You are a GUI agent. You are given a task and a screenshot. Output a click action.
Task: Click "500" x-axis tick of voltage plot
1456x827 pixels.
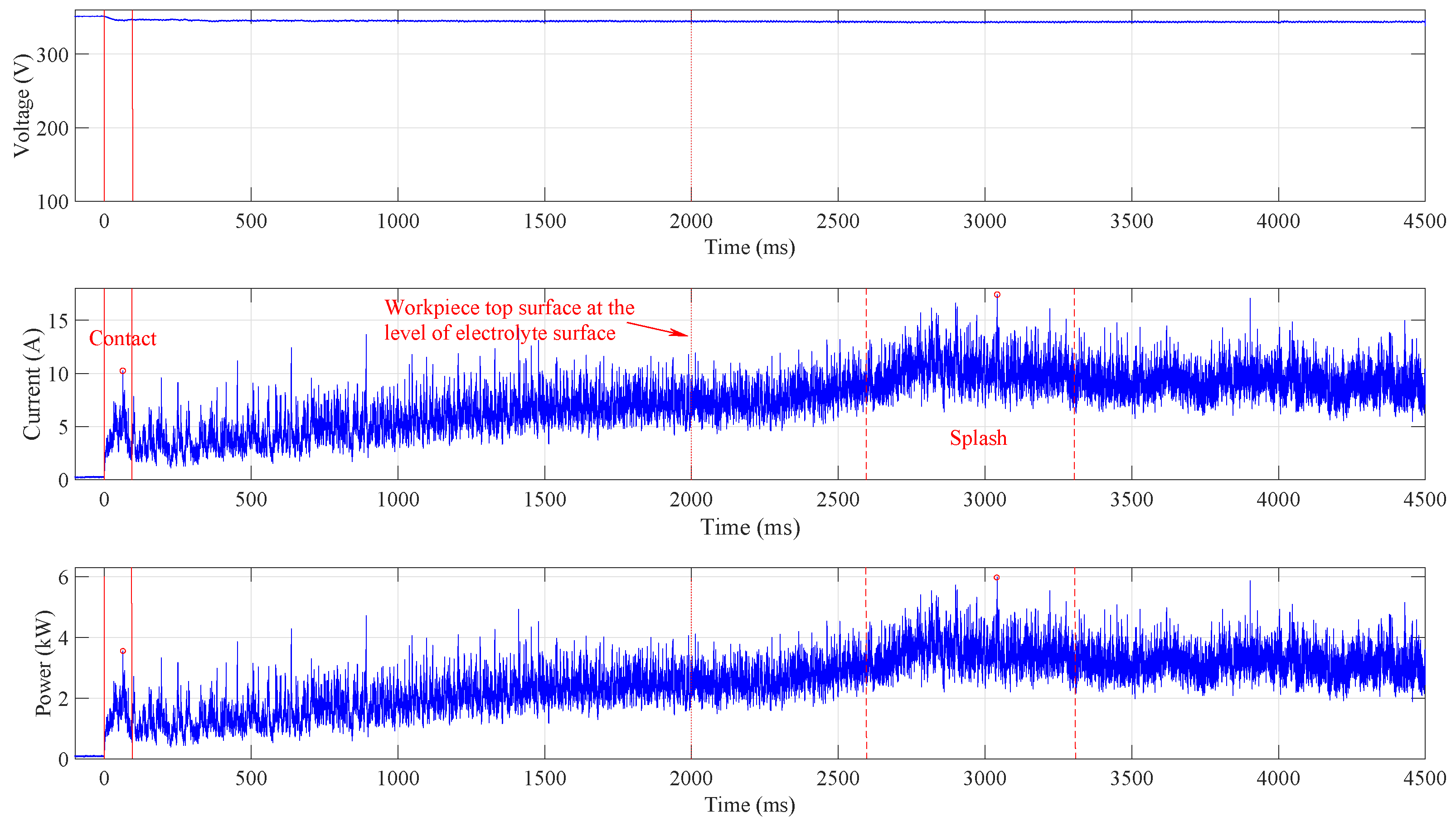(251, 222)
